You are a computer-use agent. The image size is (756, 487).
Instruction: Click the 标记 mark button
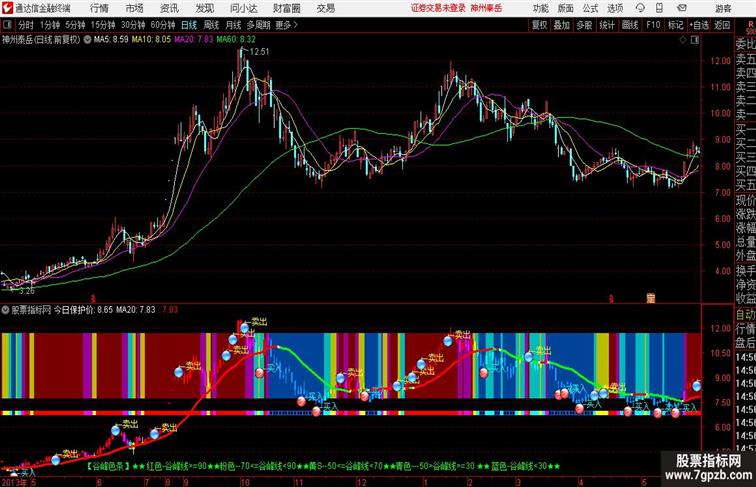tap(675, 25)
